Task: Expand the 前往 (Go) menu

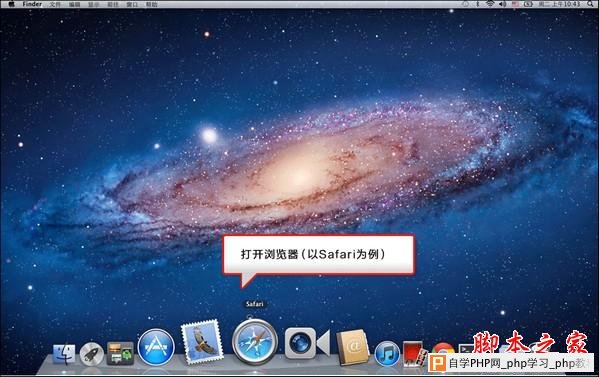Action: (113, 5)
